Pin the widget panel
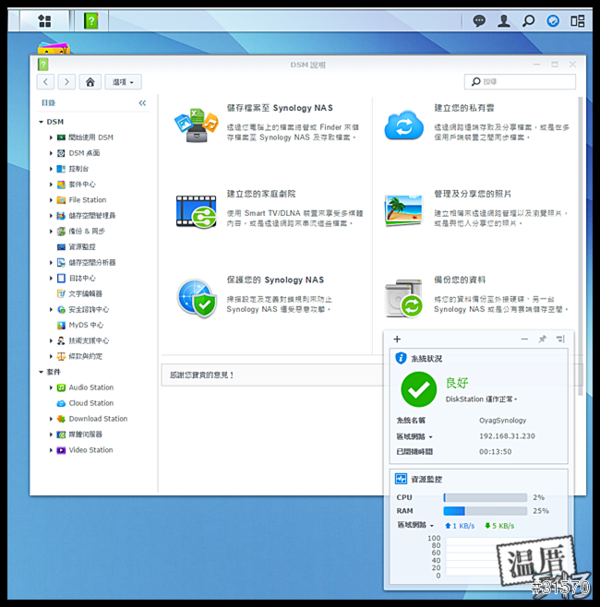 (x=542, y=339)
